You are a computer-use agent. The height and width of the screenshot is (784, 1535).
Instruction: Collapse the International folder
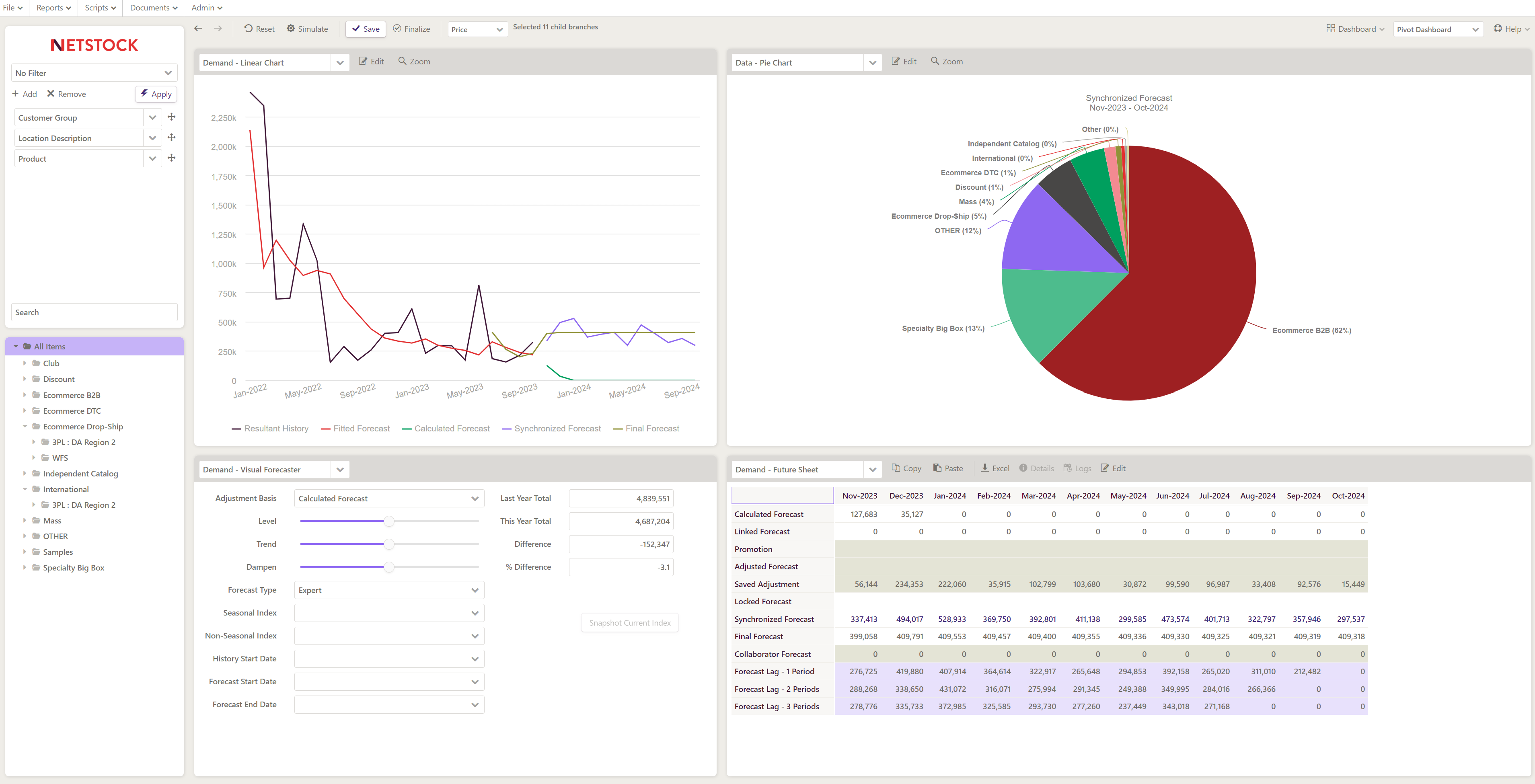(x=25, y=489)
